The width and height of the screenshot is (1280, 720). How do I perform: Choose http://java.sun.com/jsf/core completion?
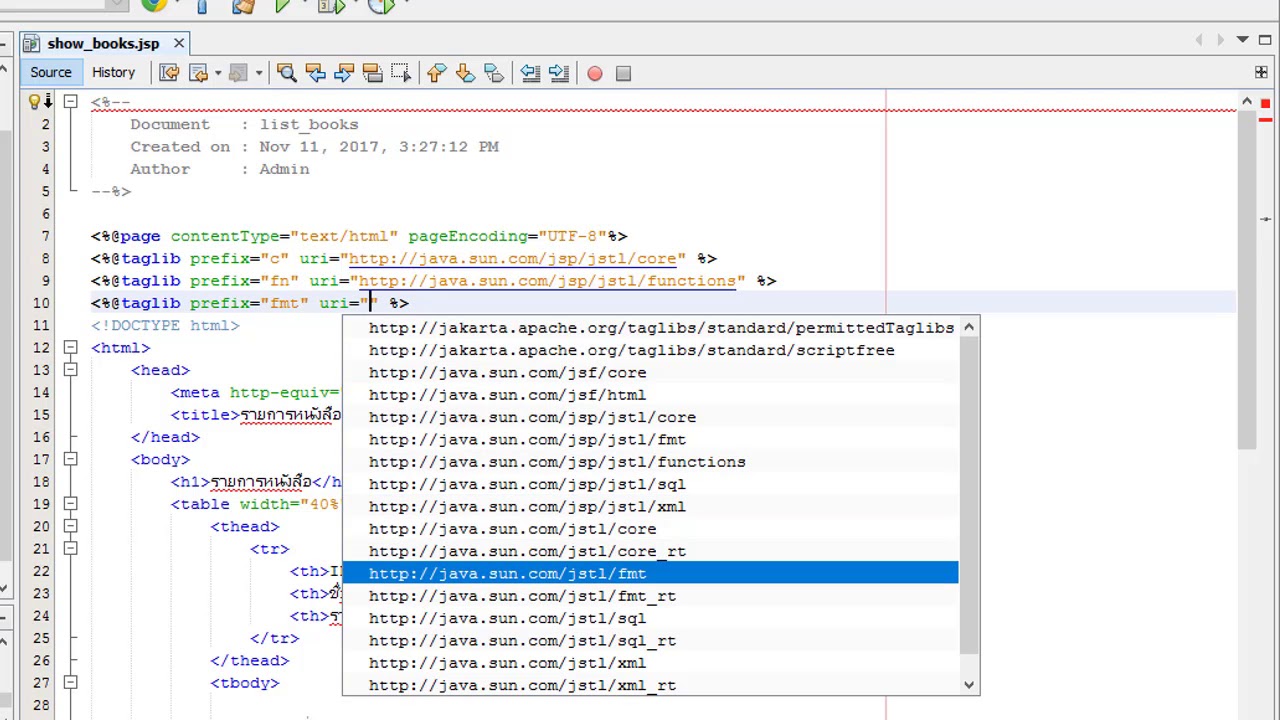(650, 372)
